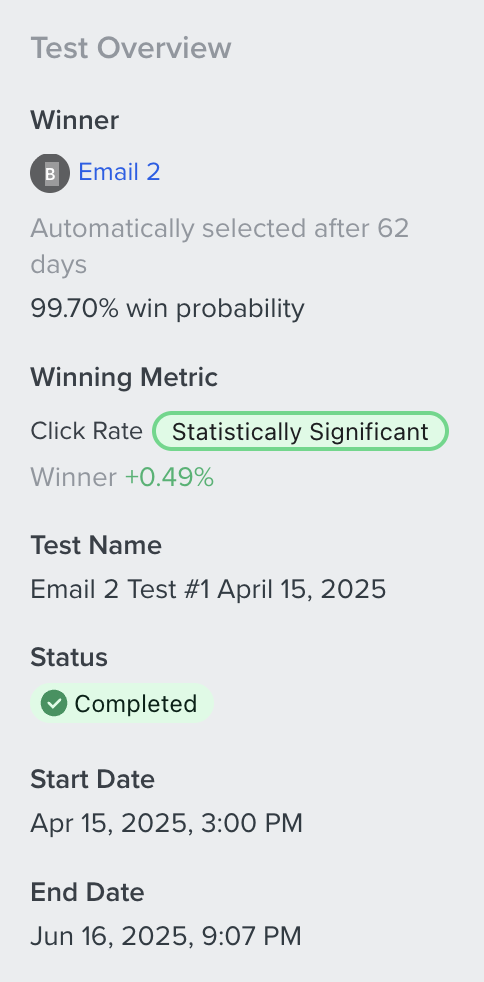Click the Test Overview heading
This screenshot has width=484, height=982.
coord(131,48)
